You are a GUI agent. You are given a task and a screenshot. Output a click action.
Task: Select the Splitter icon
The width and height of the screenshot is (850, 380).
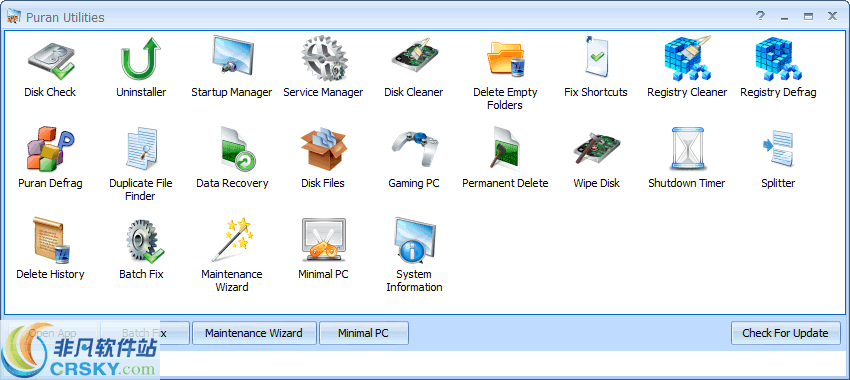778,148
